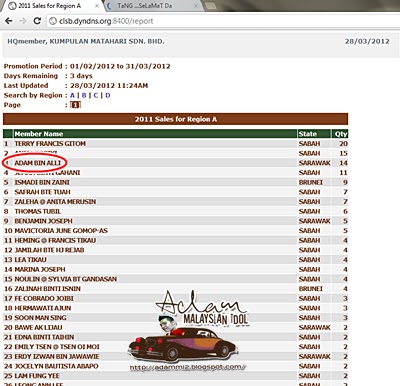Select member name ZALEHA @ ANITA MERUSIN
This screenshot has width=400, height=386.
pos(55,202)
